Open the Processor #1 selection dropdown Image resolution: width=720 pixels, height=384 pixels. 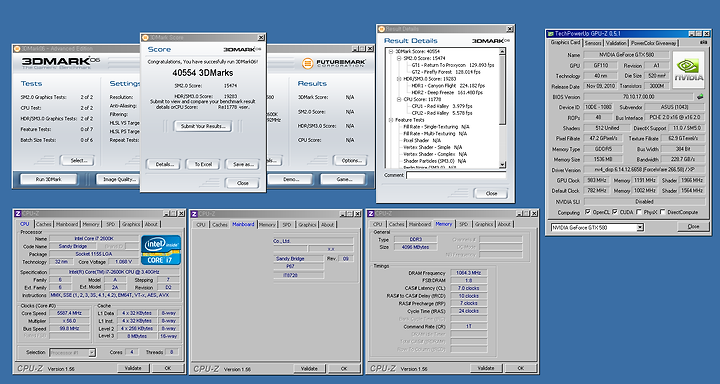click(92, 352)
